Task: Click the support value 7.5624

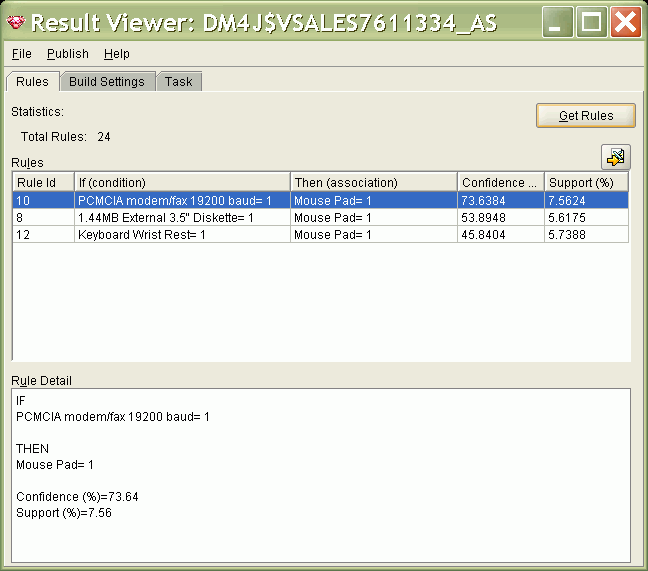Action: point(586,200)
